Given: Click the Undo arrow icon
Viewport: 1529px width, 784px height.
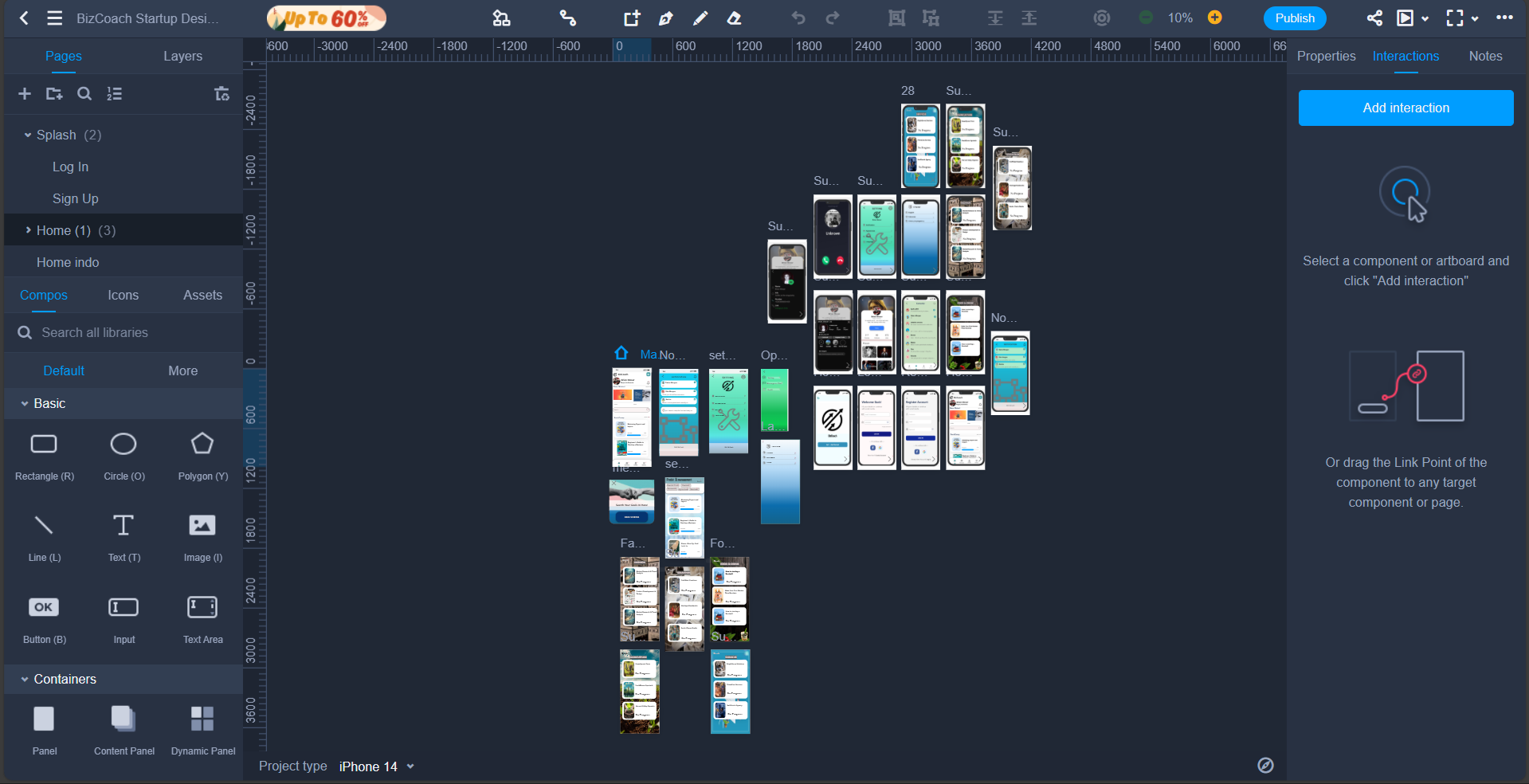Looking at the screenshot, I should tap(798, 18).
